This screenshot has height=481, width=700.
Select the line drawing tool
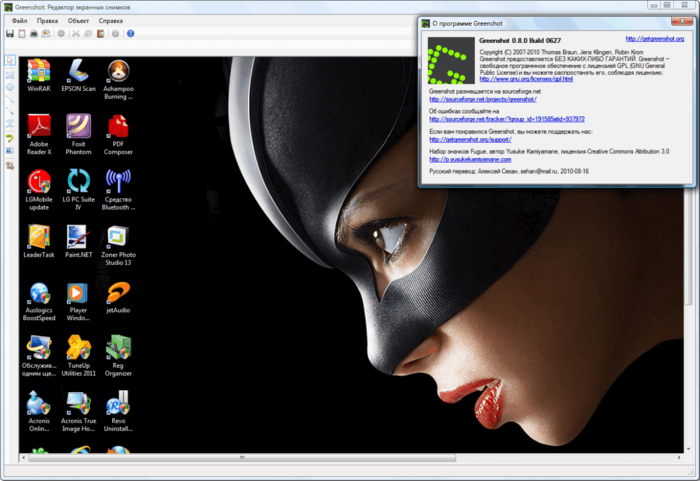pos(10,99)
